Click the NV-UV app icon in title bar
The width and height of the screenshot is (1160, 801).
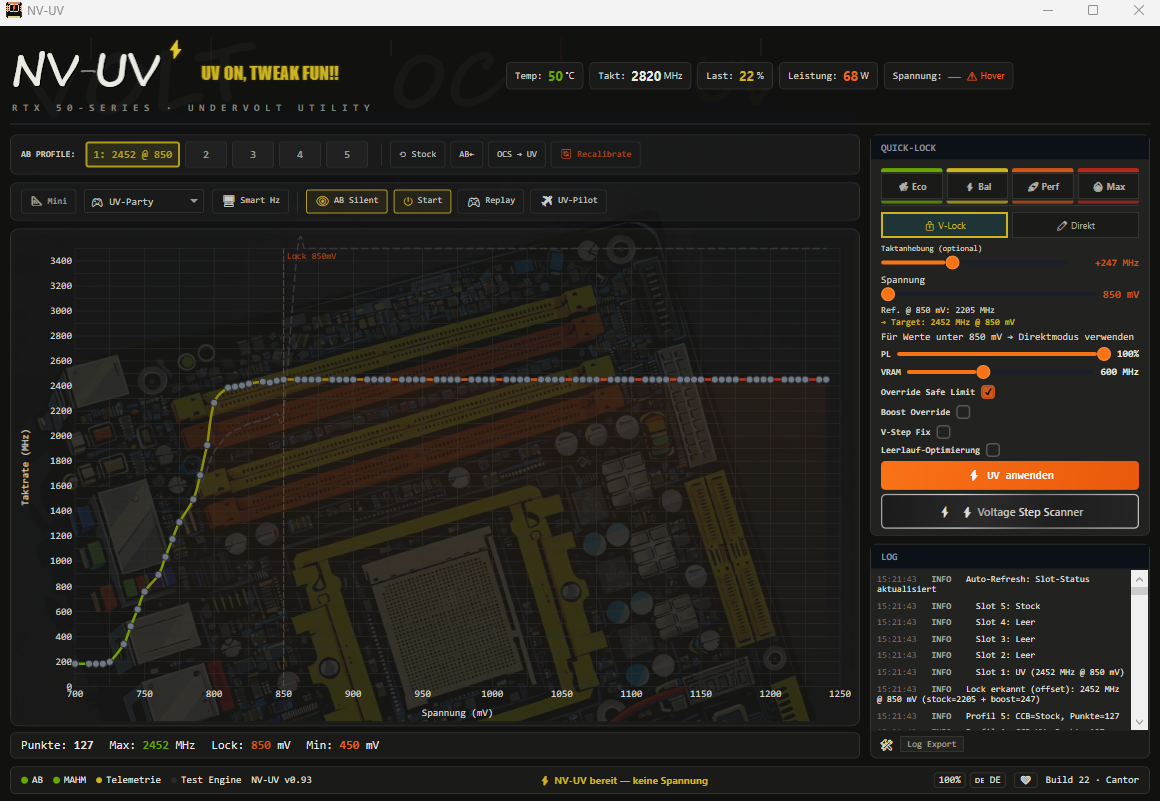click(13, 10)
